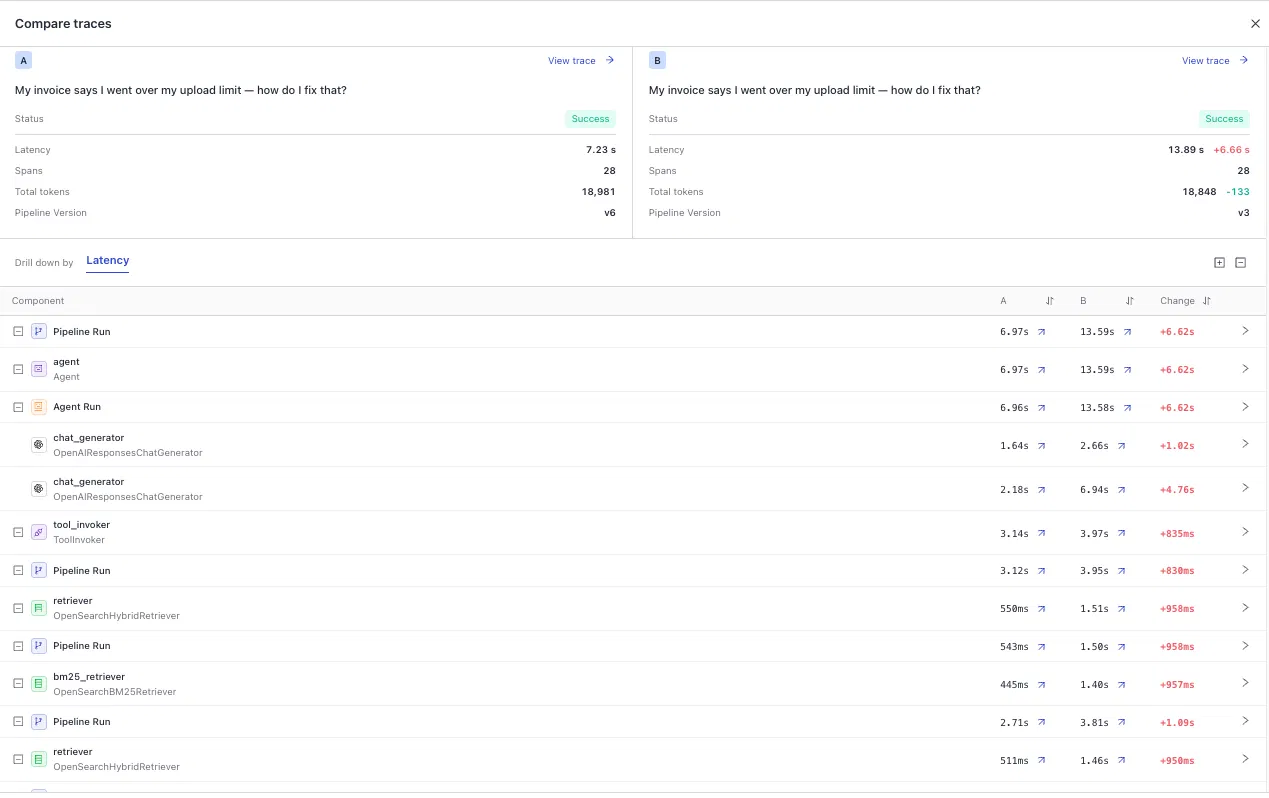Collapse the Pipeline Run row showing 543ms

(18, 646)
